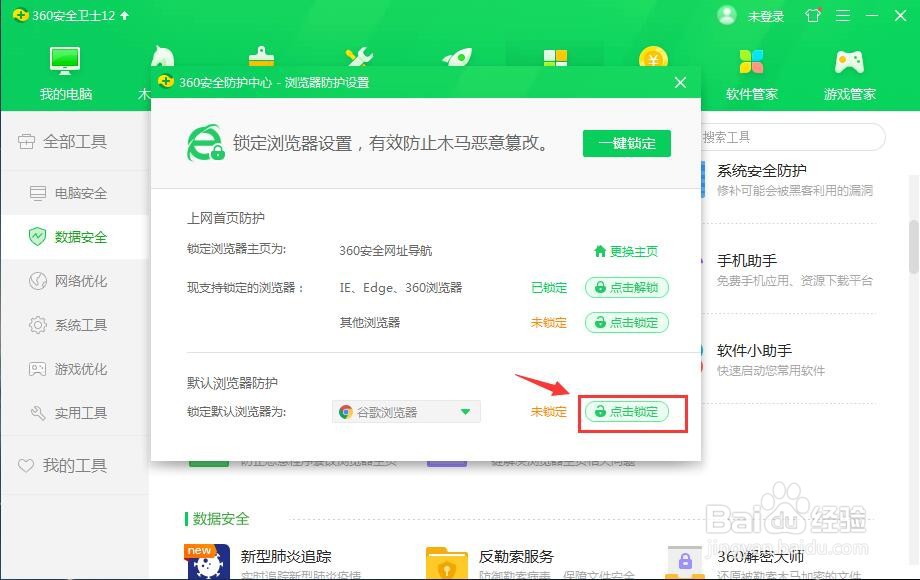Image resolution: width=920 pixels, height=580 pixels.
Task: Open the 游戏管家 gamepad icon
Action: 849,73
